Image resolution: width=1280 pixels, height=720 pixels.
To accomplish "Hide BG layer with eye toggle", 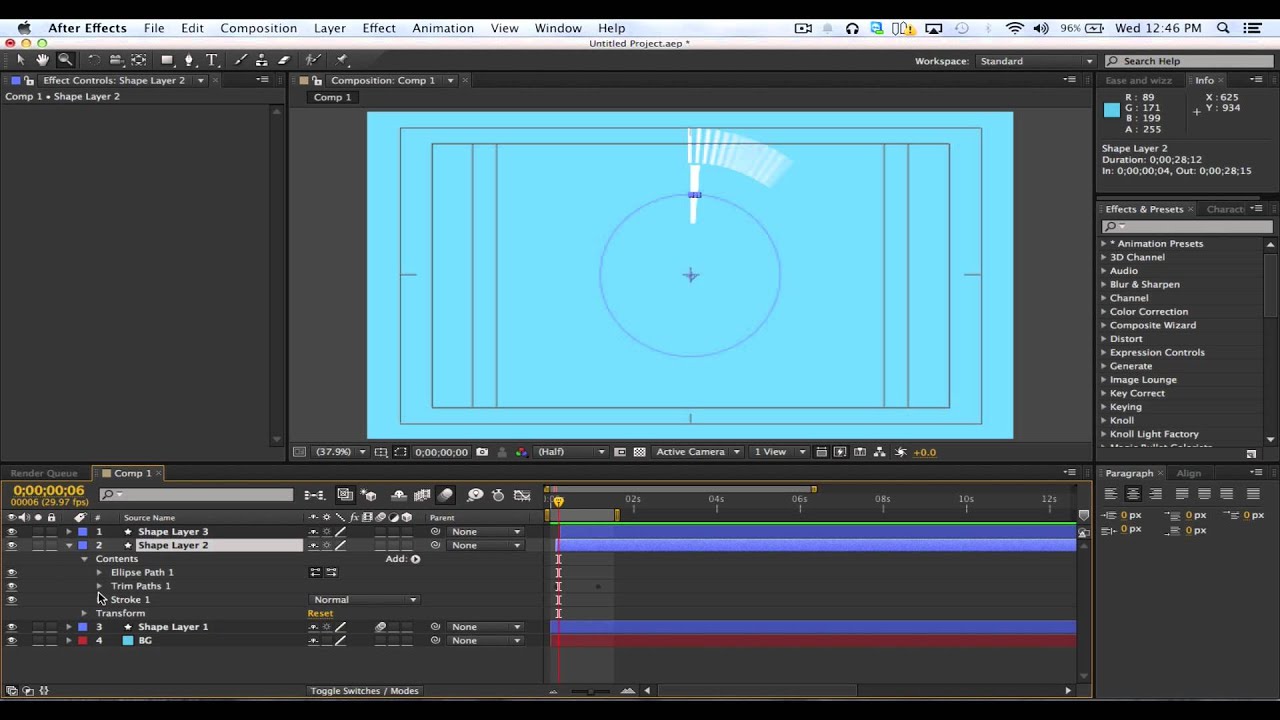I will [x=12, y=640].
